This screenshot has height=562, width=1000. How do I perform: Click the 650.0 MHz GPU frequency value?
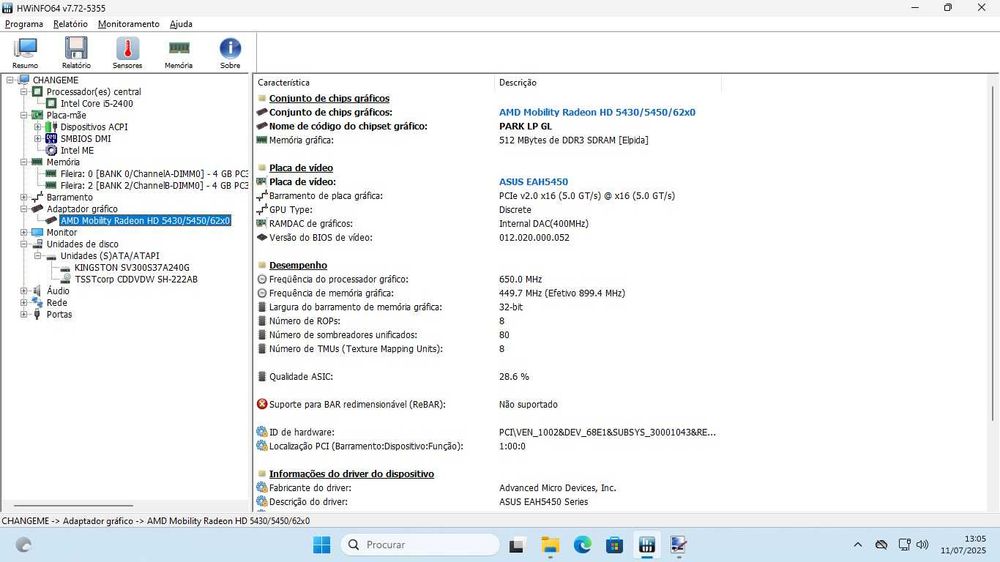[x=520, y=279]
